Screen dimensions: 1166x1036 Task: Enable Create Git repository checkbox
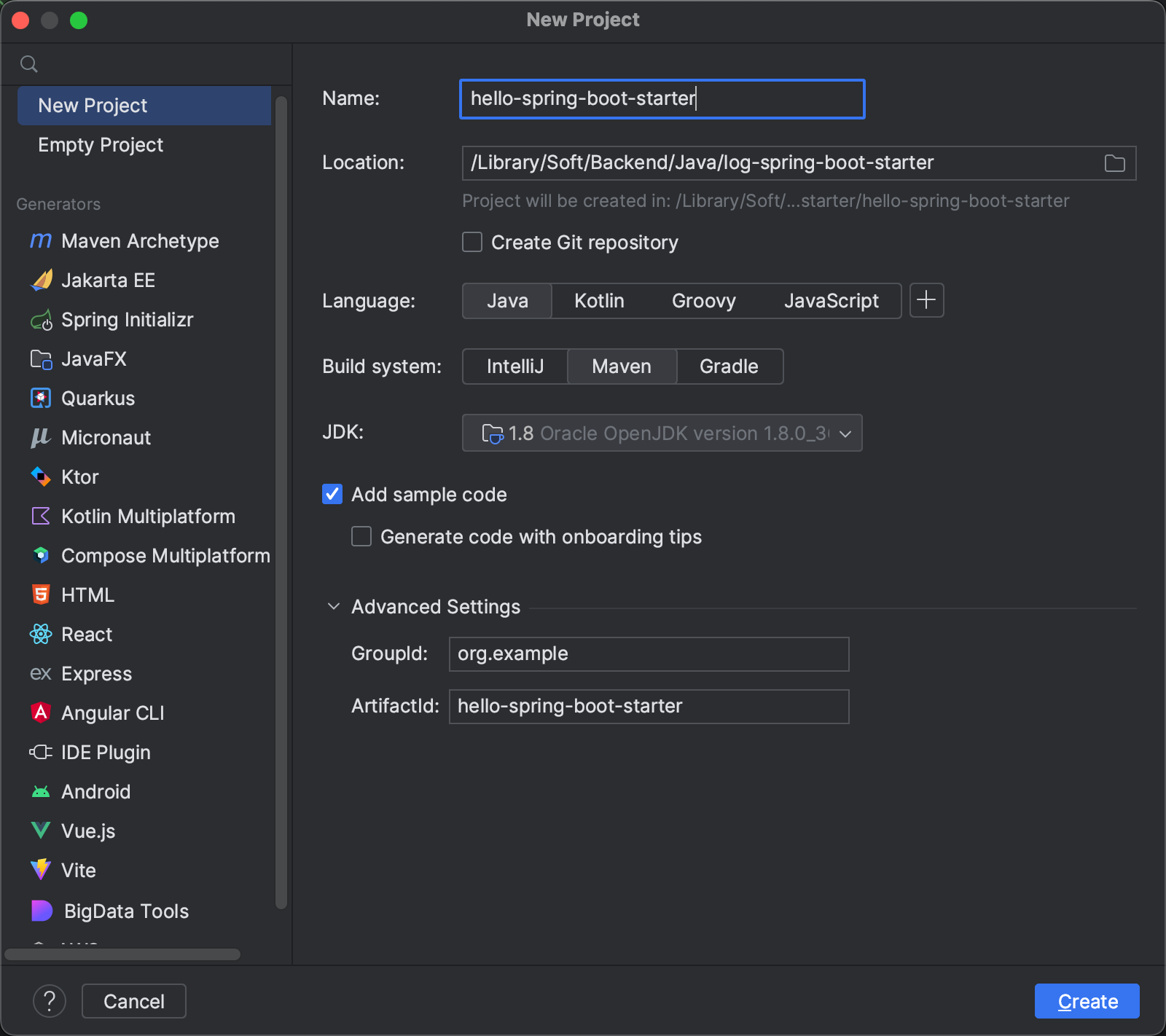pos(472,242)
